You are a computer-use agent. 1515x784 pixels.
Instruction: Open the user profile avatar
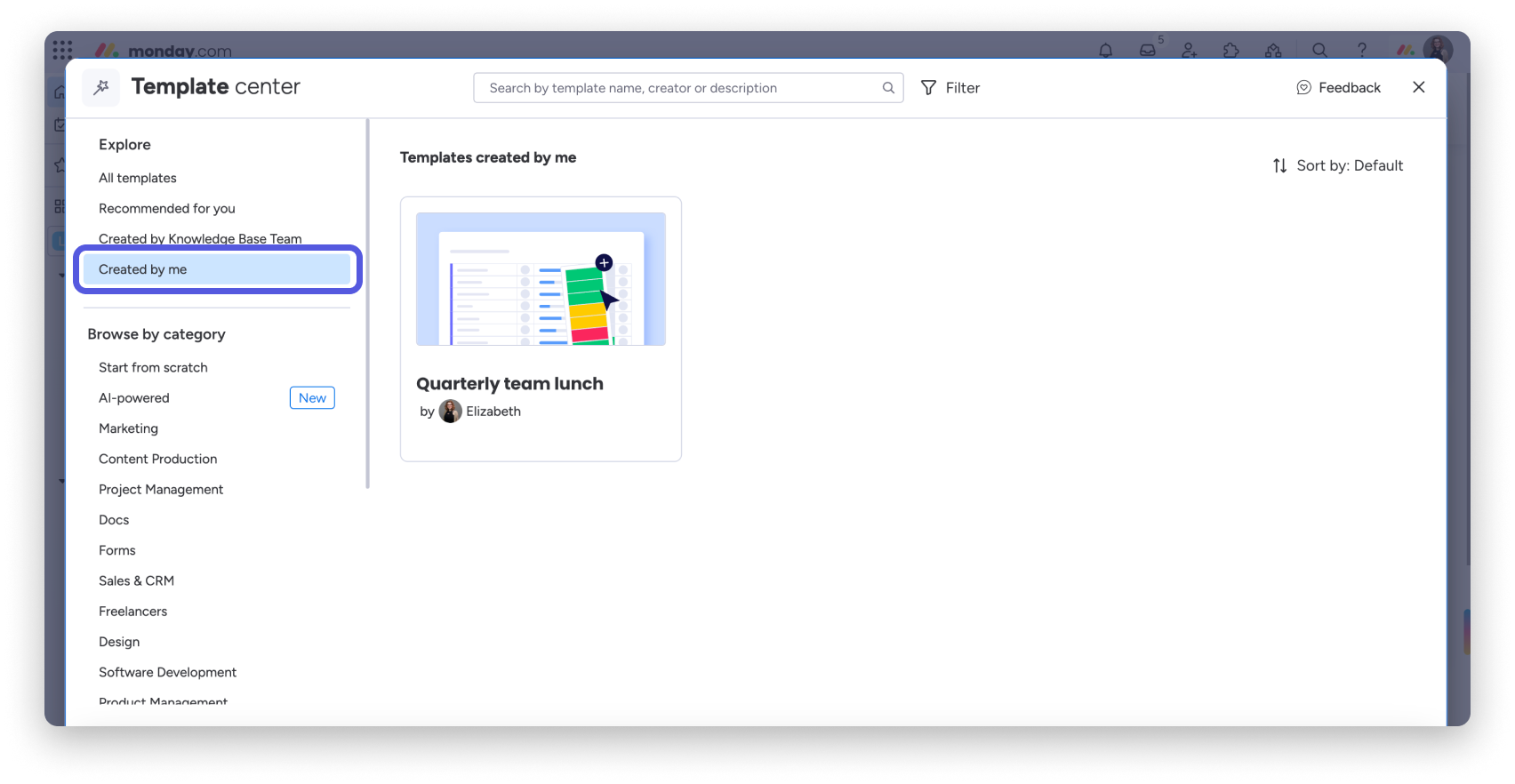(1437, 49)
